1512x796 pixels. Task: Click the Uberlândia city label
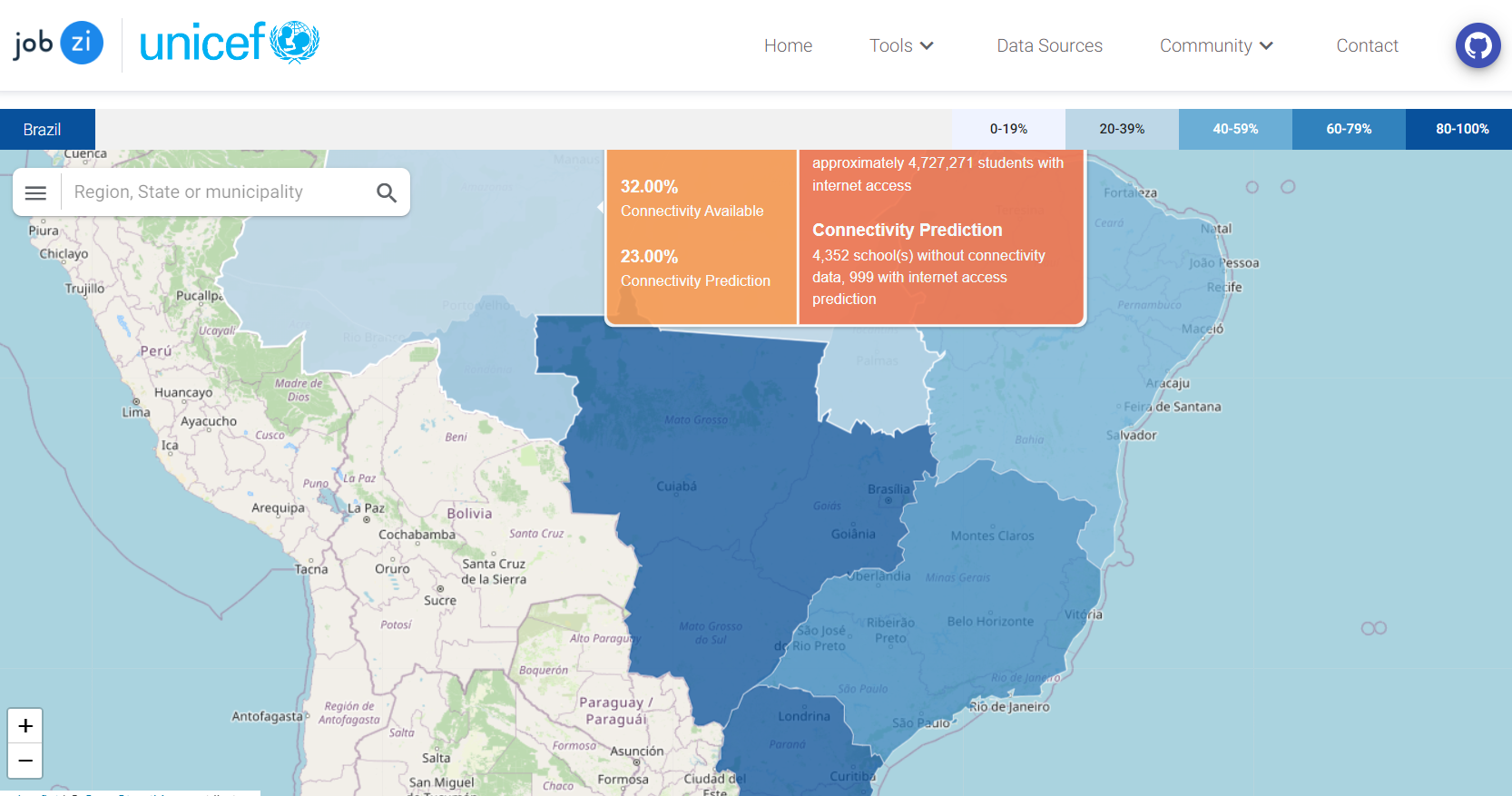pos(879,576)
